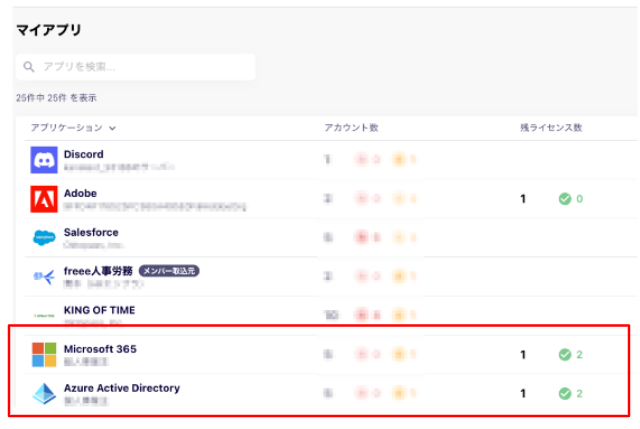This screenshot has width=640, height=429.
Task: Click red status badge in Adobe row
Action: pyautogui.click(x=362, y=198)
